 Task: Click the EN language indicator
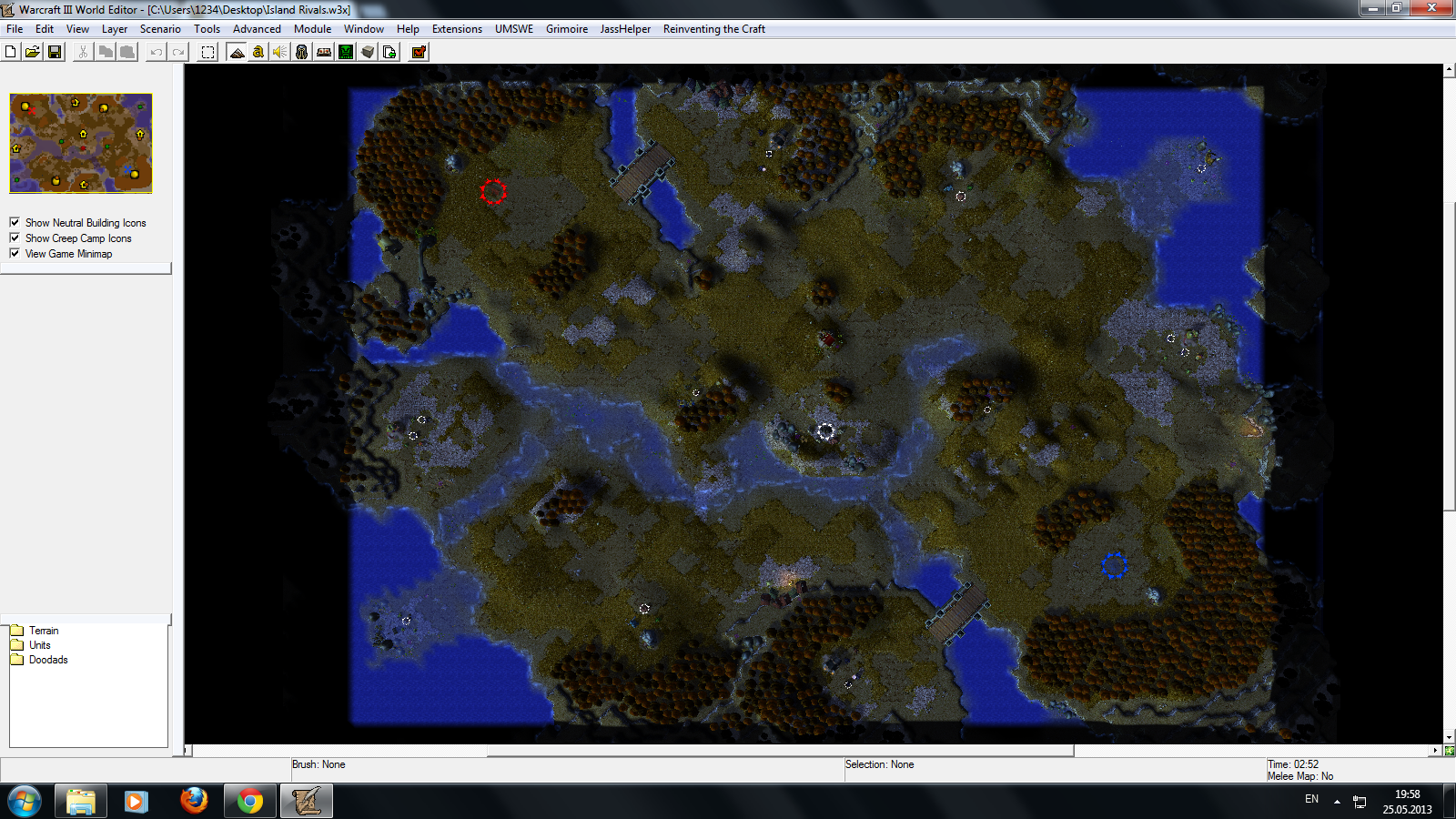click(x=1311, y=799)
